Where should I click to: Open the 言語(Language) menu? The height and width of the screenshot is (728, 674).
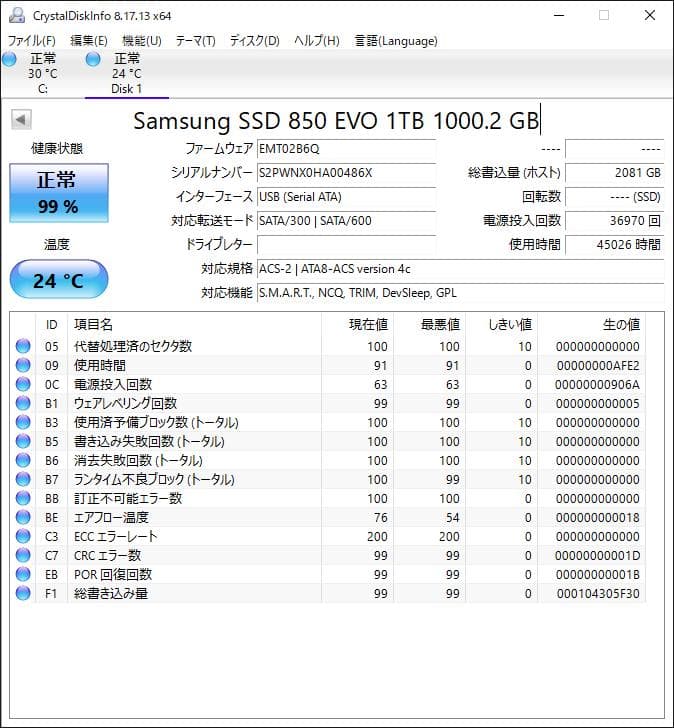(x=396, y=41)
